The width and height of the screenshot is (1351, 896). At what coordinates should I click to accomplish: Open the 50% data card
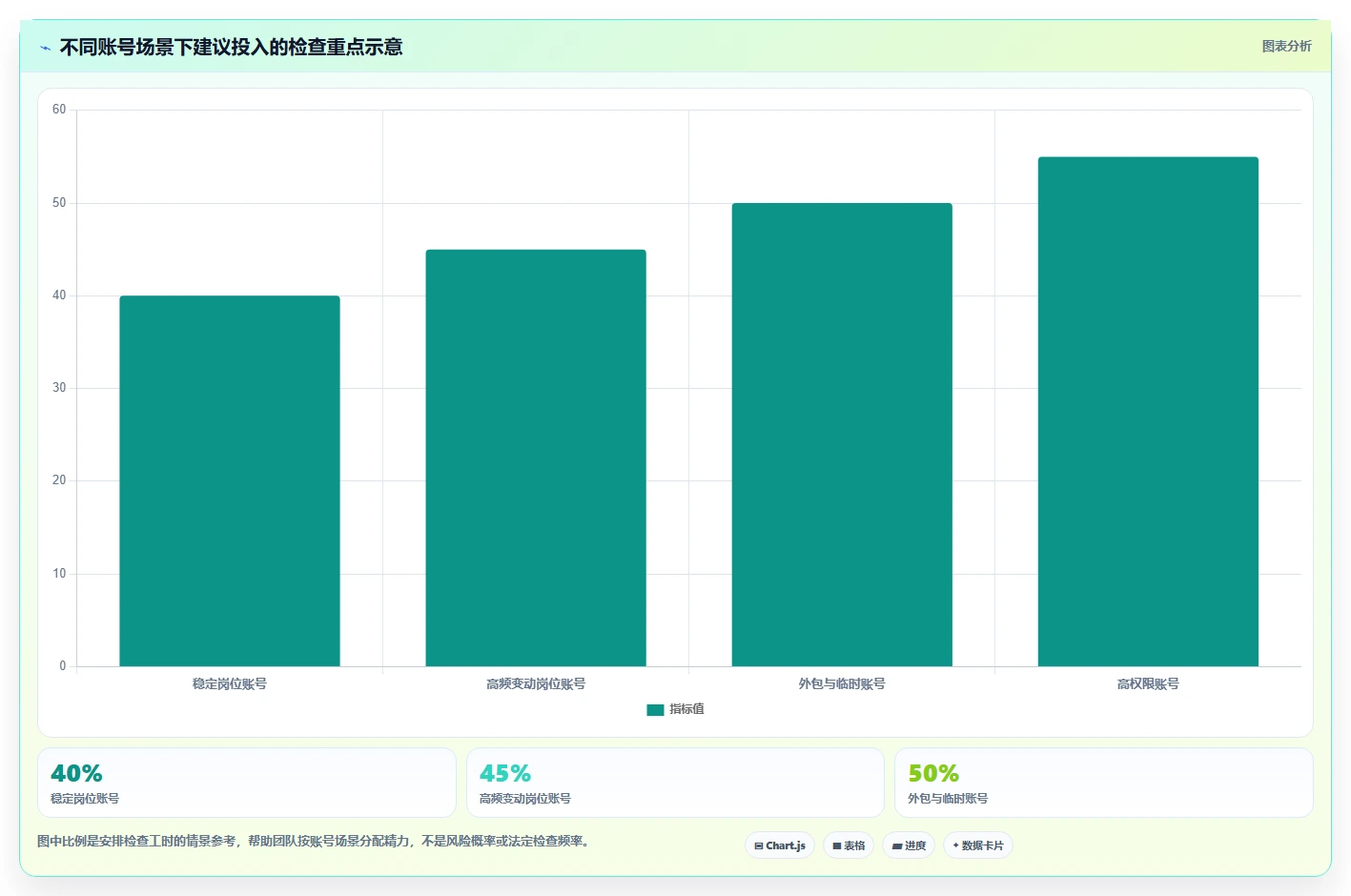1104,783
